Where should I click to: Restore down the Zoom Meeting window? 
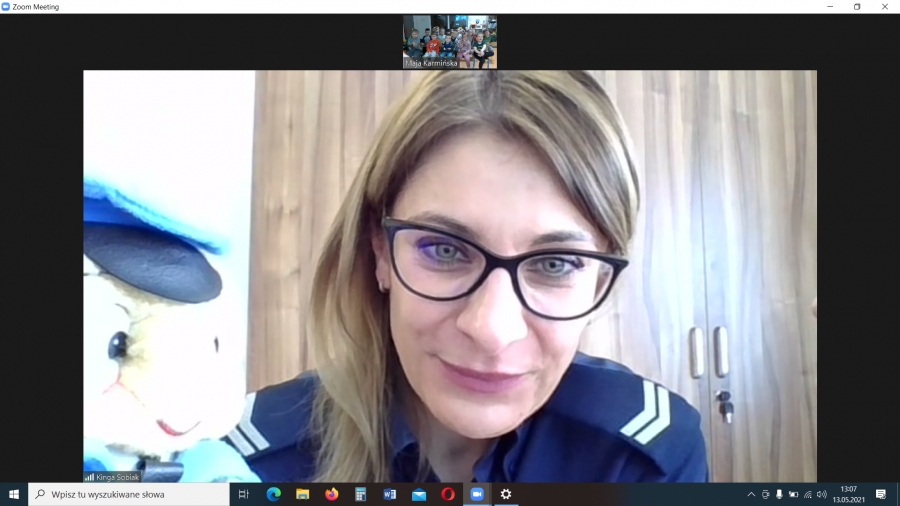point(857,7)
